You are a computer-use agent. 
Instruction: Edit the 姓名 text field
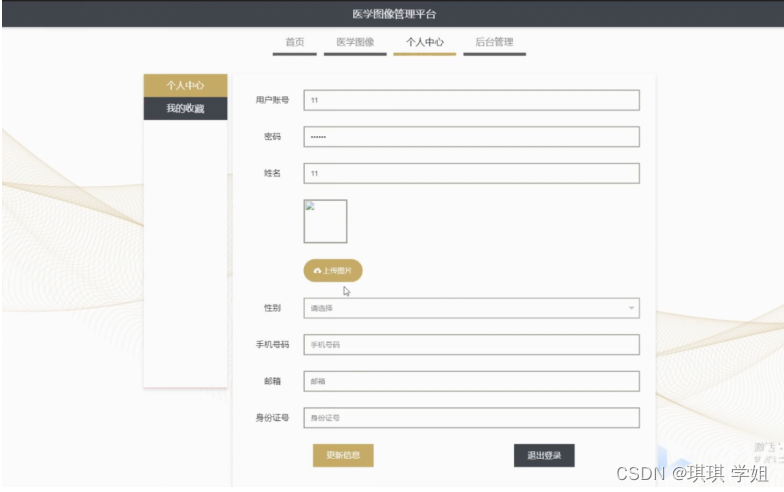(x=470, y=174)
